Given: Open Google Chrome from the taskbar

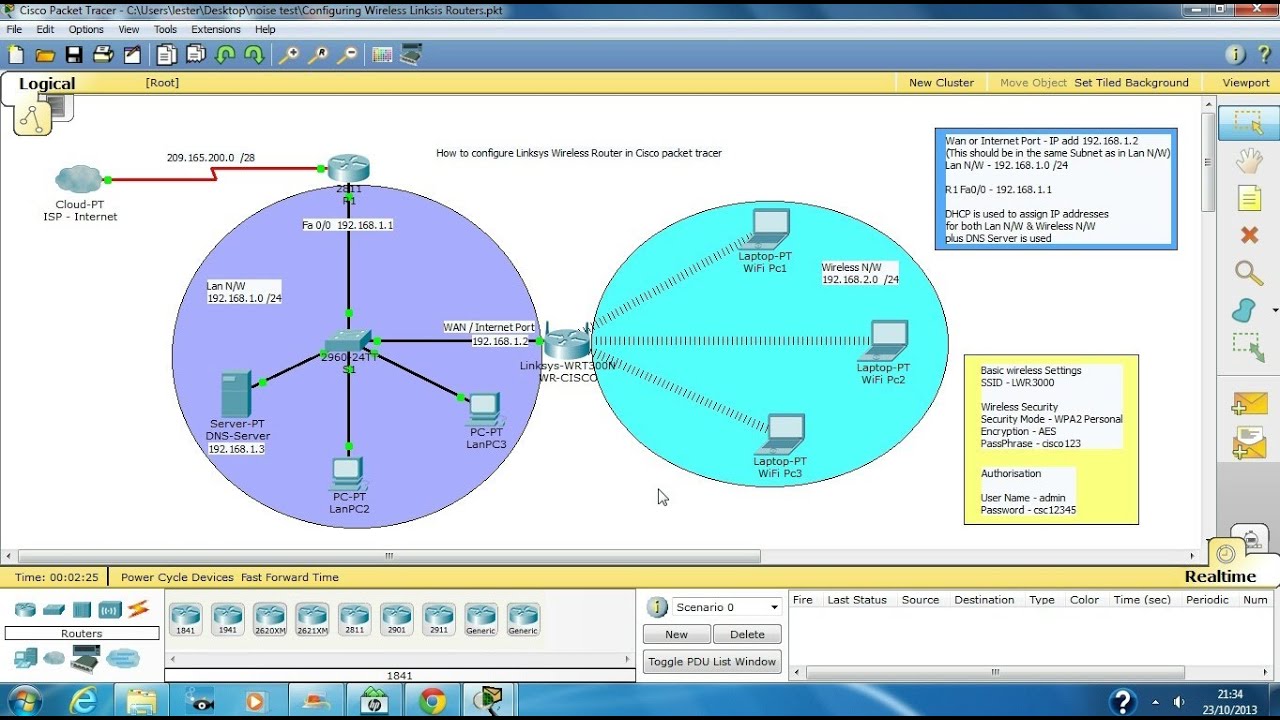Looking at the screenshot, I should [x=433, y=702].
